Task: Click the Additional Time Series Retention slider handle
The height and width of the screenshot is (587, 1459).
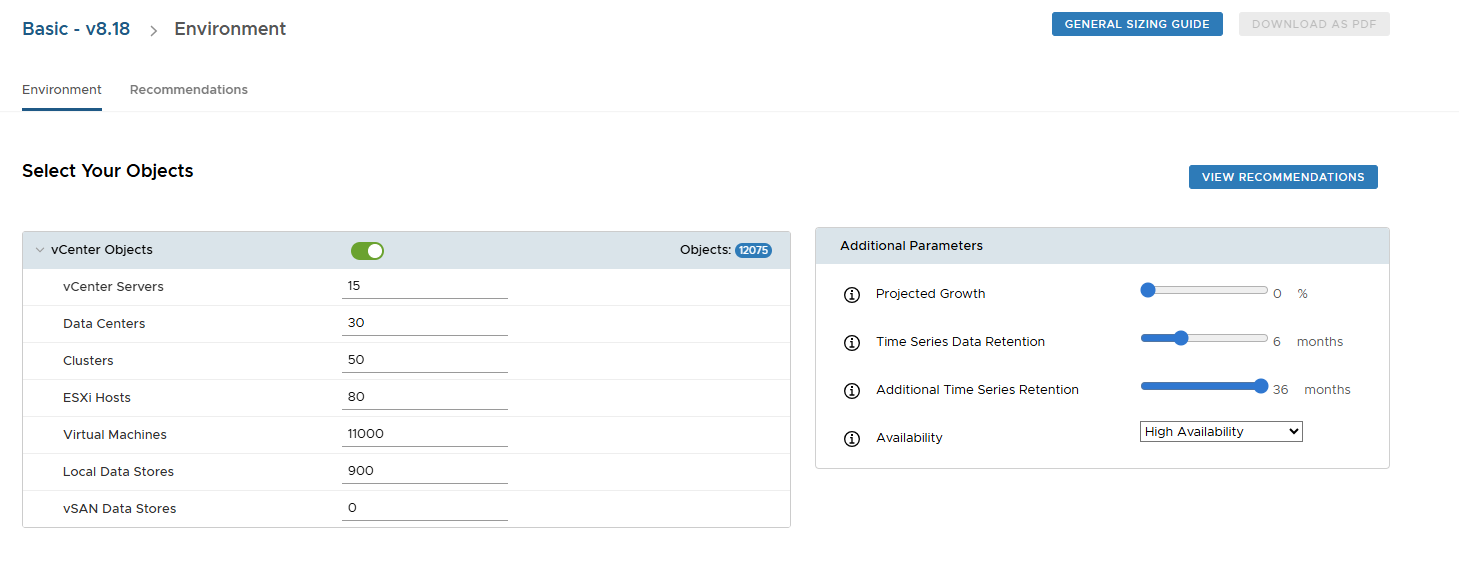Action: pos(1261,386)
